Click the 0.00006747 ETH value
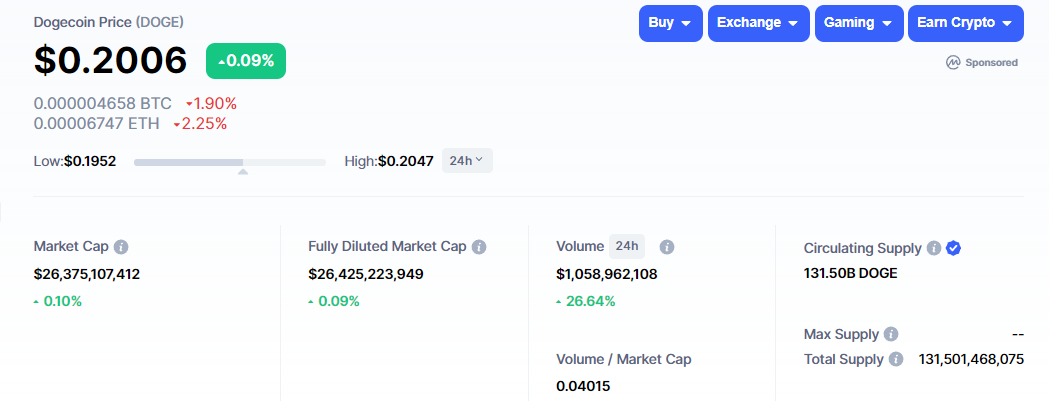Screen dimensions: 1049x415 pos(96,124)
